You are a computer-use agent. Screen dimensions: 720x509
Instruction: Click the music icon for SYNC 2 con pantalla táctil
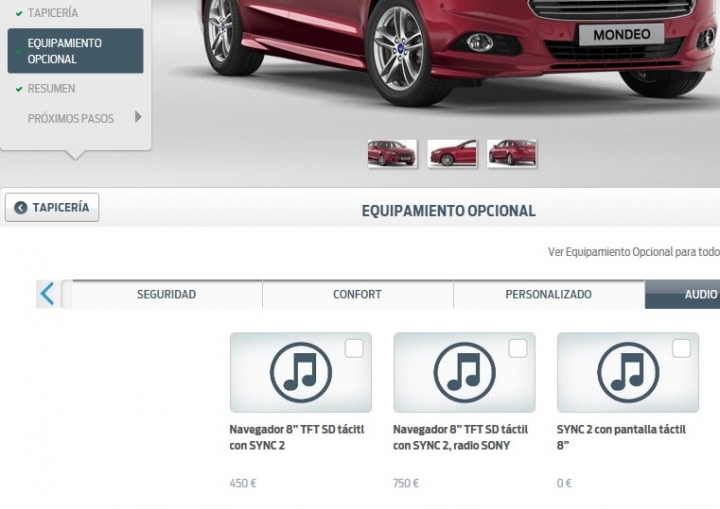pos(628,372)
